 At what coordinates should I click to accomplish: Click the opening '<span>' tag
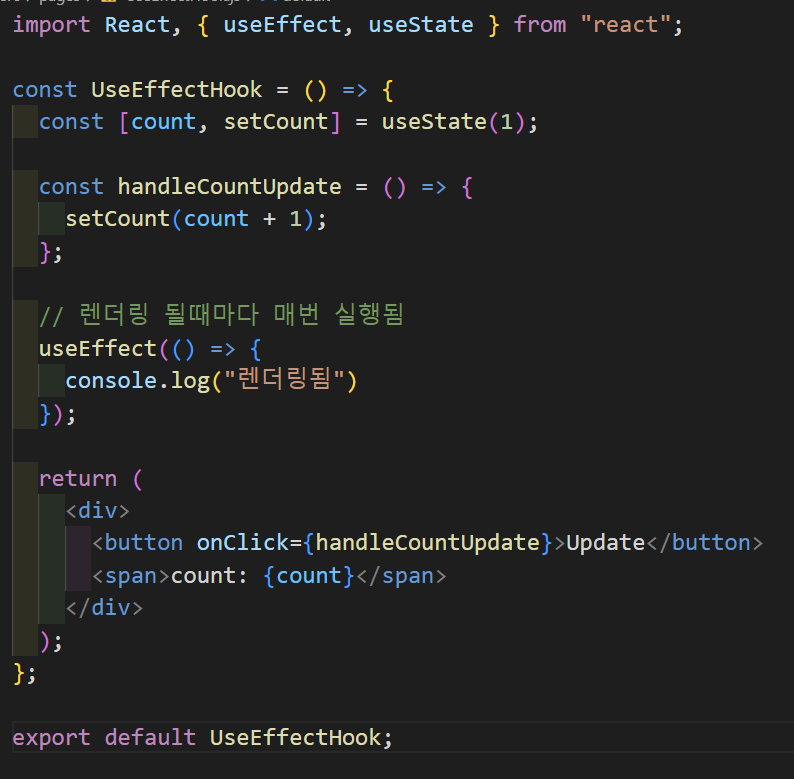131,576
